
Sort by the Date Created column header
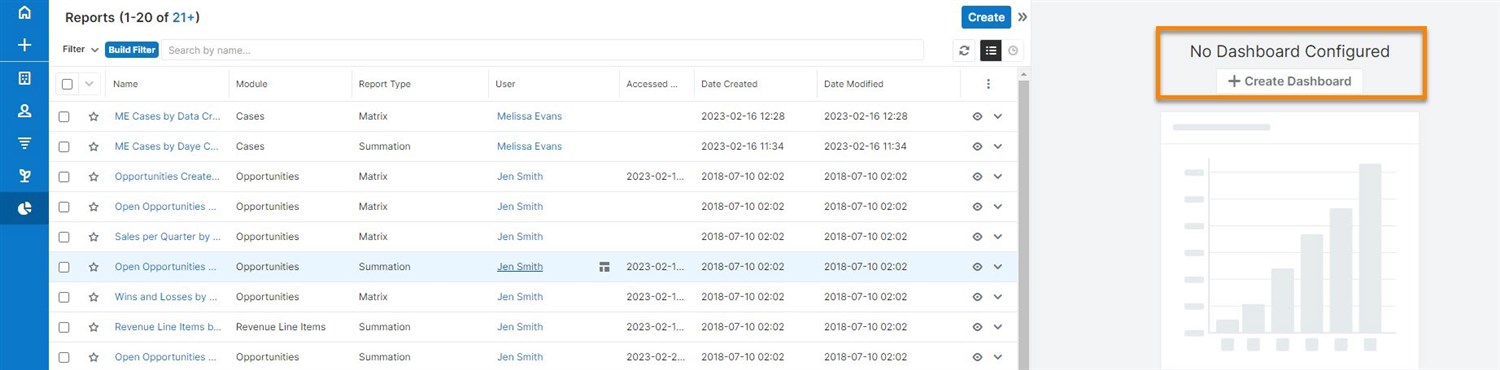tap(729, 84)
